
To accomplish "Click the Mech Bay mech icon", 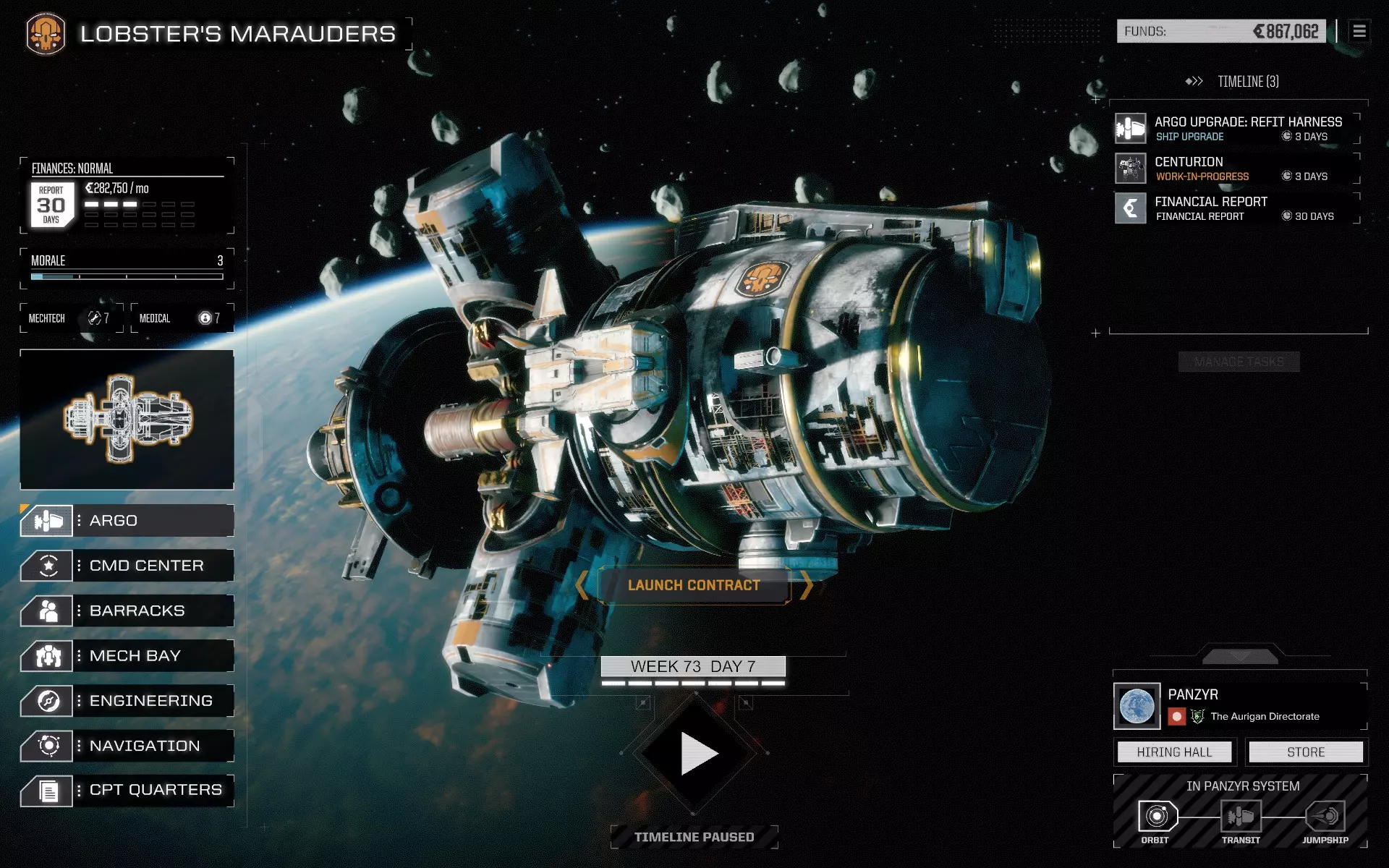I will [x=47, y=656].
